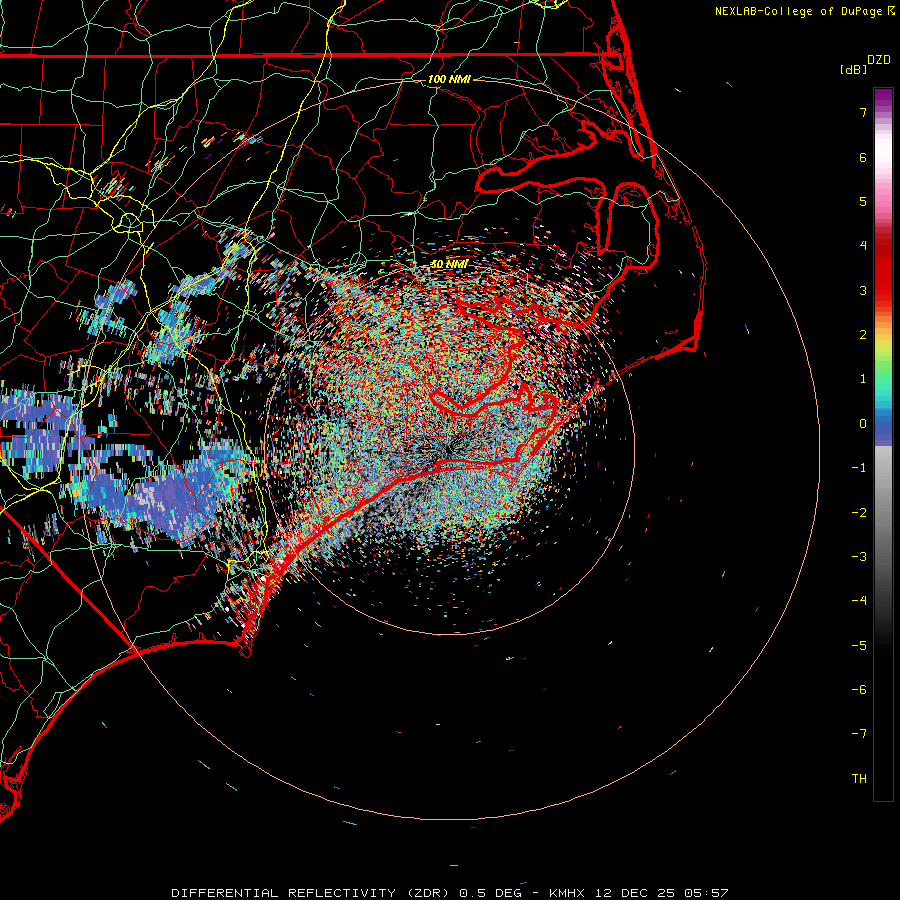The width and height of the screenshot is (900, 900).
Task: Click the -4 dB legend value
Action: click(859, 601)
